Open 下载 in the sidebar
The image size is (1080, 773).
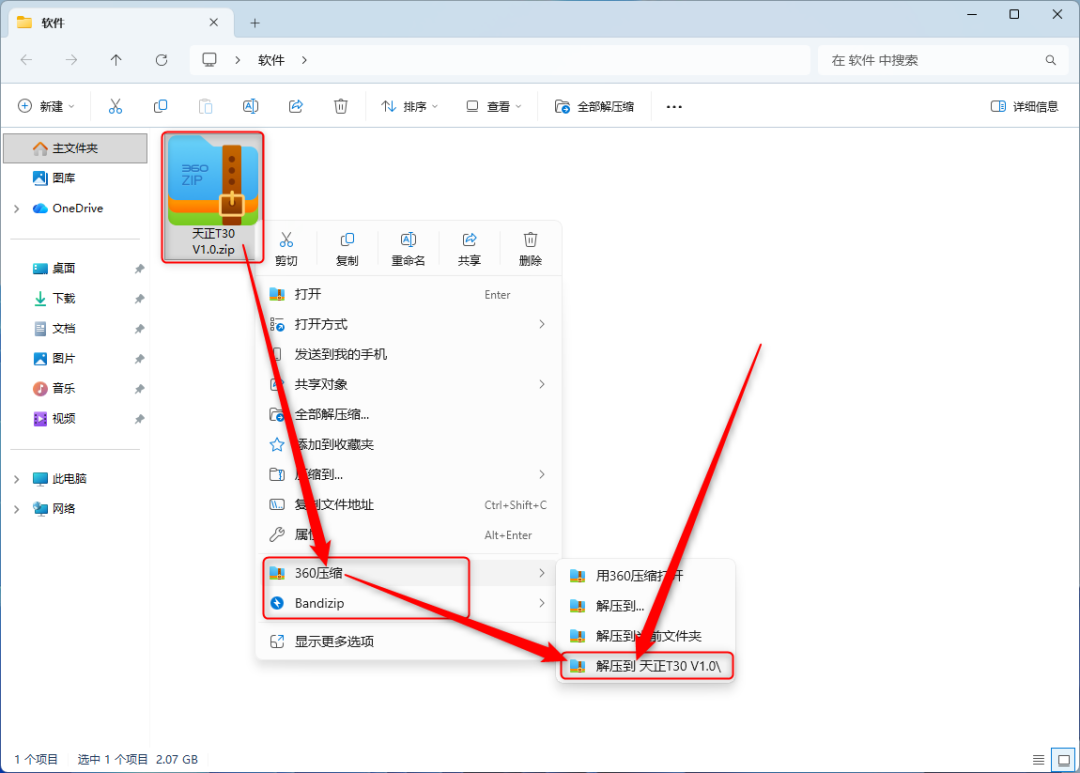pyautogui.click(x=76, y=298)
